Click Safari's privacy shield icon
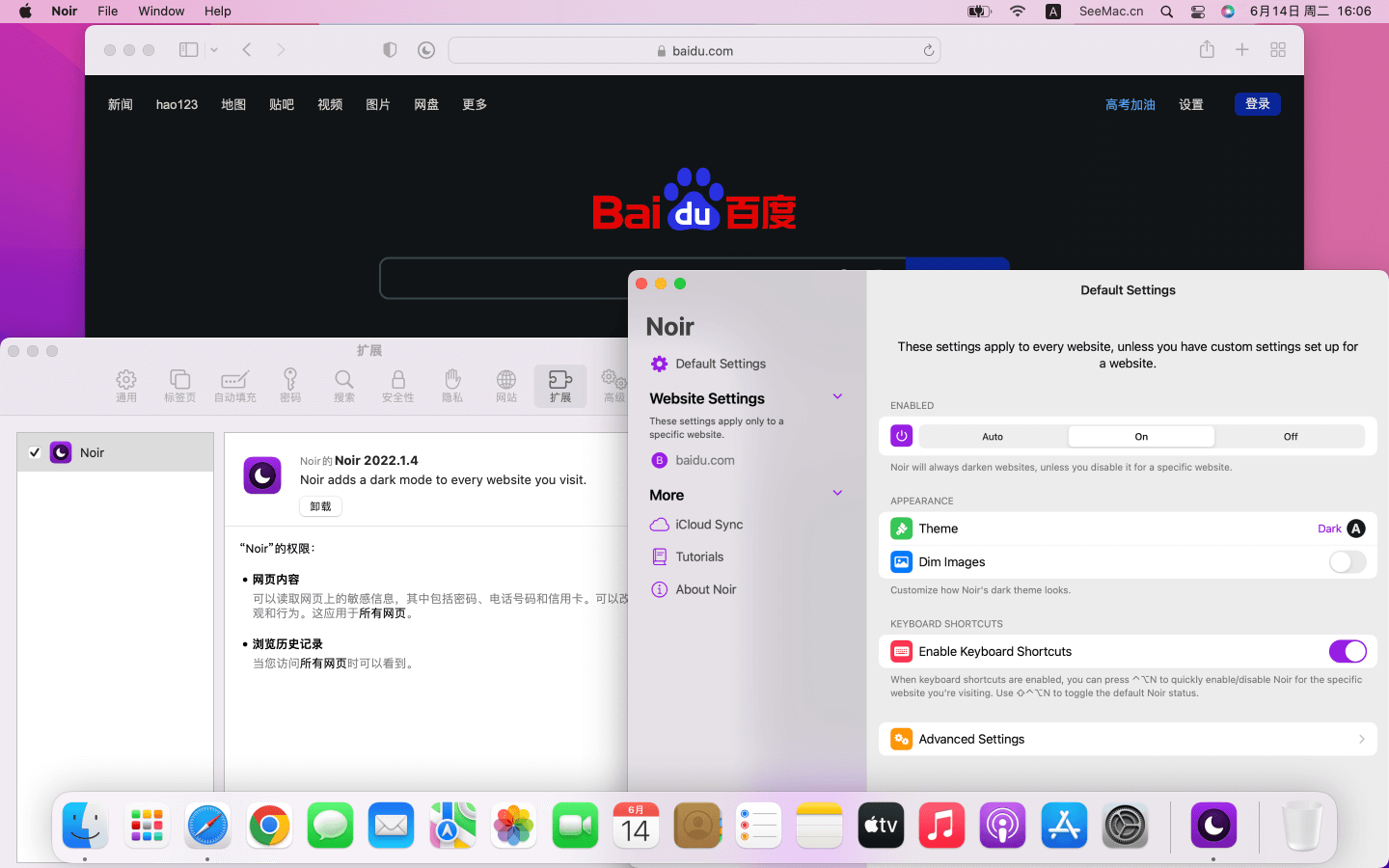The height and width of the screenshot is (868, 1389). [390, 50]
